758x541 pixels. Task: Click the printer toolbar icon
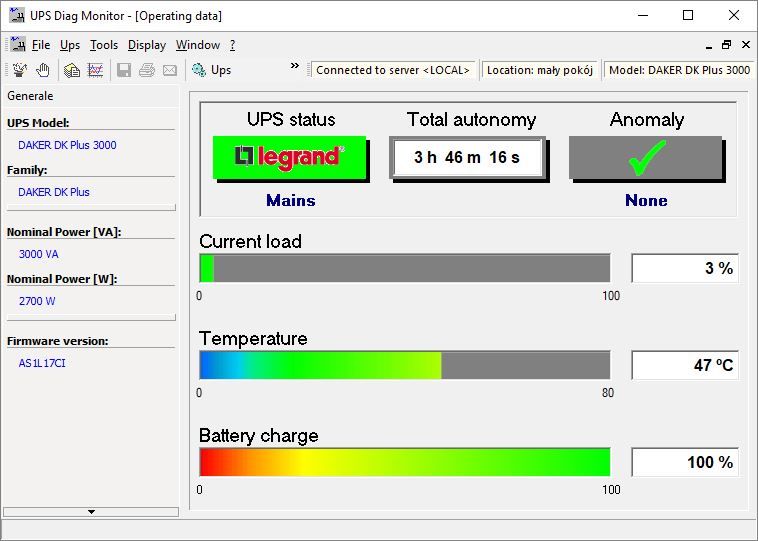pos(147,70)
